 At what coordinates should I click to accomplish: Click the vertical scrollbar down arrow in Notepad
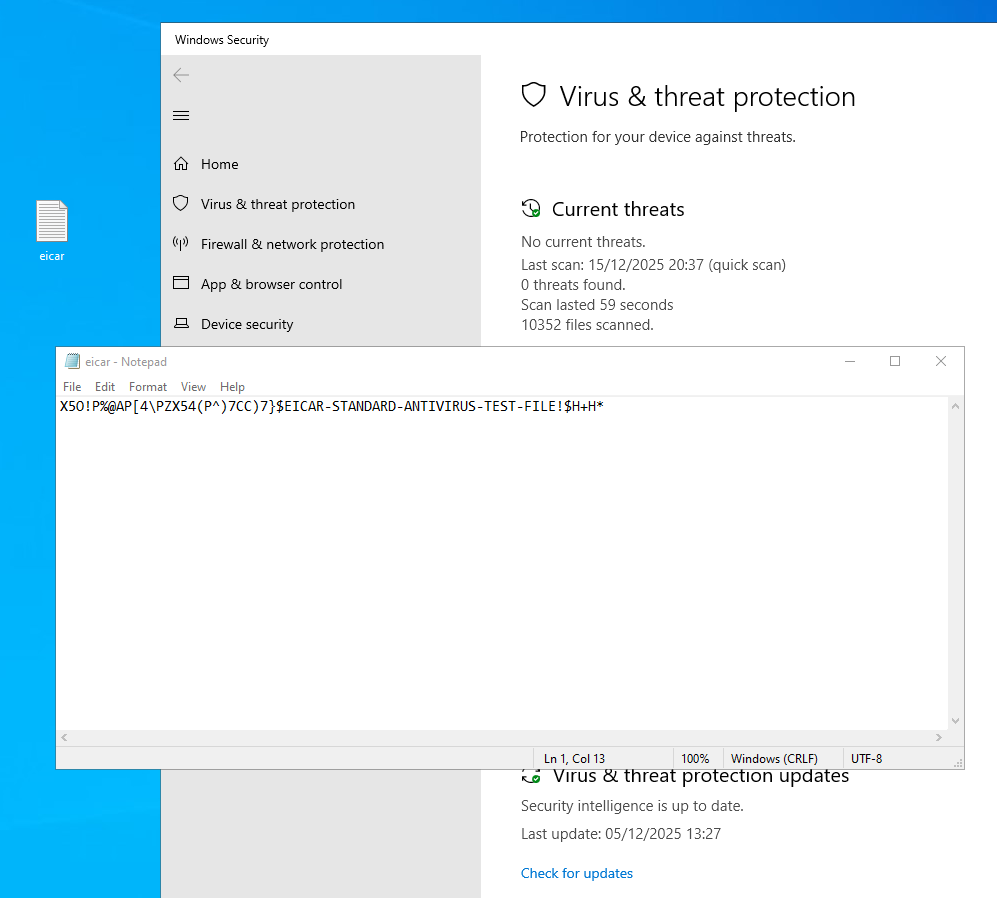click(955, 720)
